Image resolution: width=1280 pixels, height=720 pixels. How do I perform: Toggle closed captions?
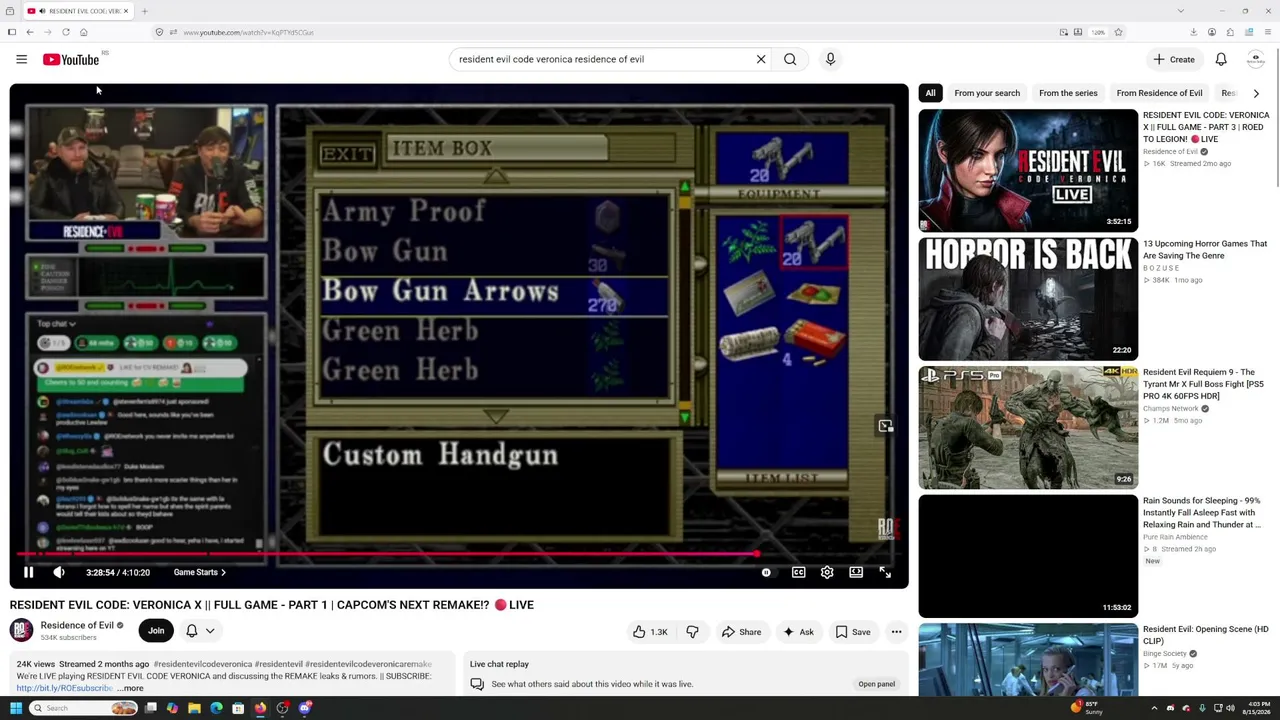798,572
